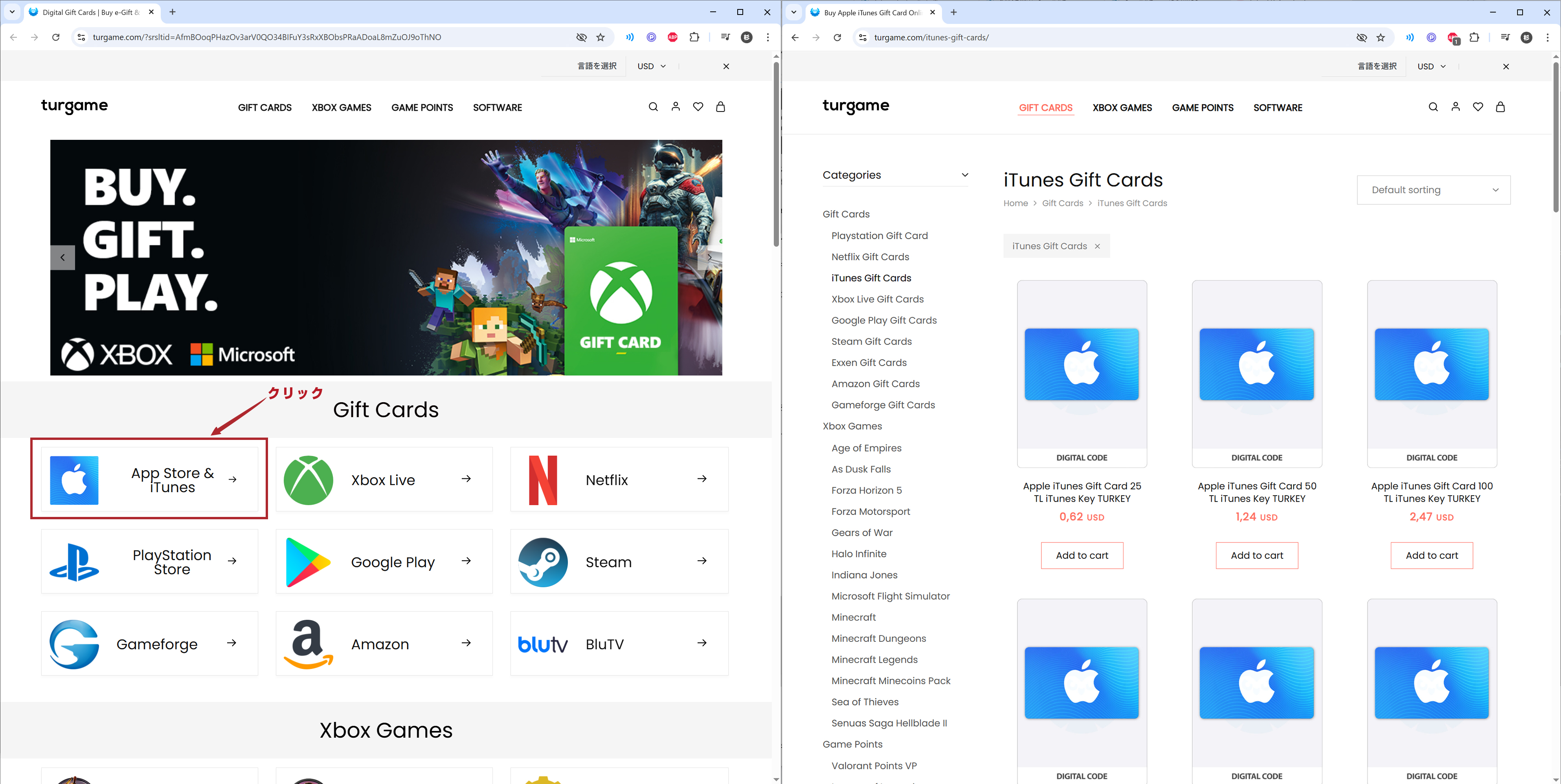Open Chrome menu dots in right browser
The width and height of the screenshot is (1561, 784).
pyautogui.click(x=1548, y=38)
